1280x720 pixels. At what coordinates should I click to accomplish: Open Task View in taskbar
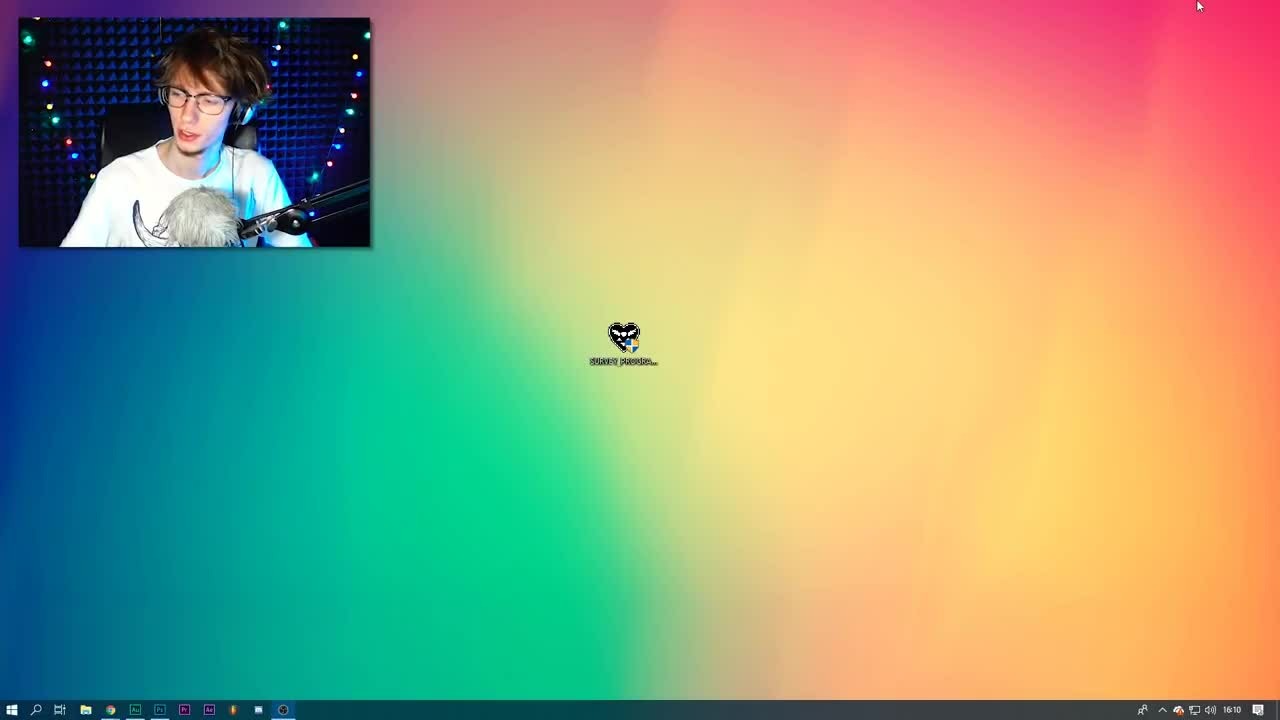pyautogui.click(x=60, y=710)
